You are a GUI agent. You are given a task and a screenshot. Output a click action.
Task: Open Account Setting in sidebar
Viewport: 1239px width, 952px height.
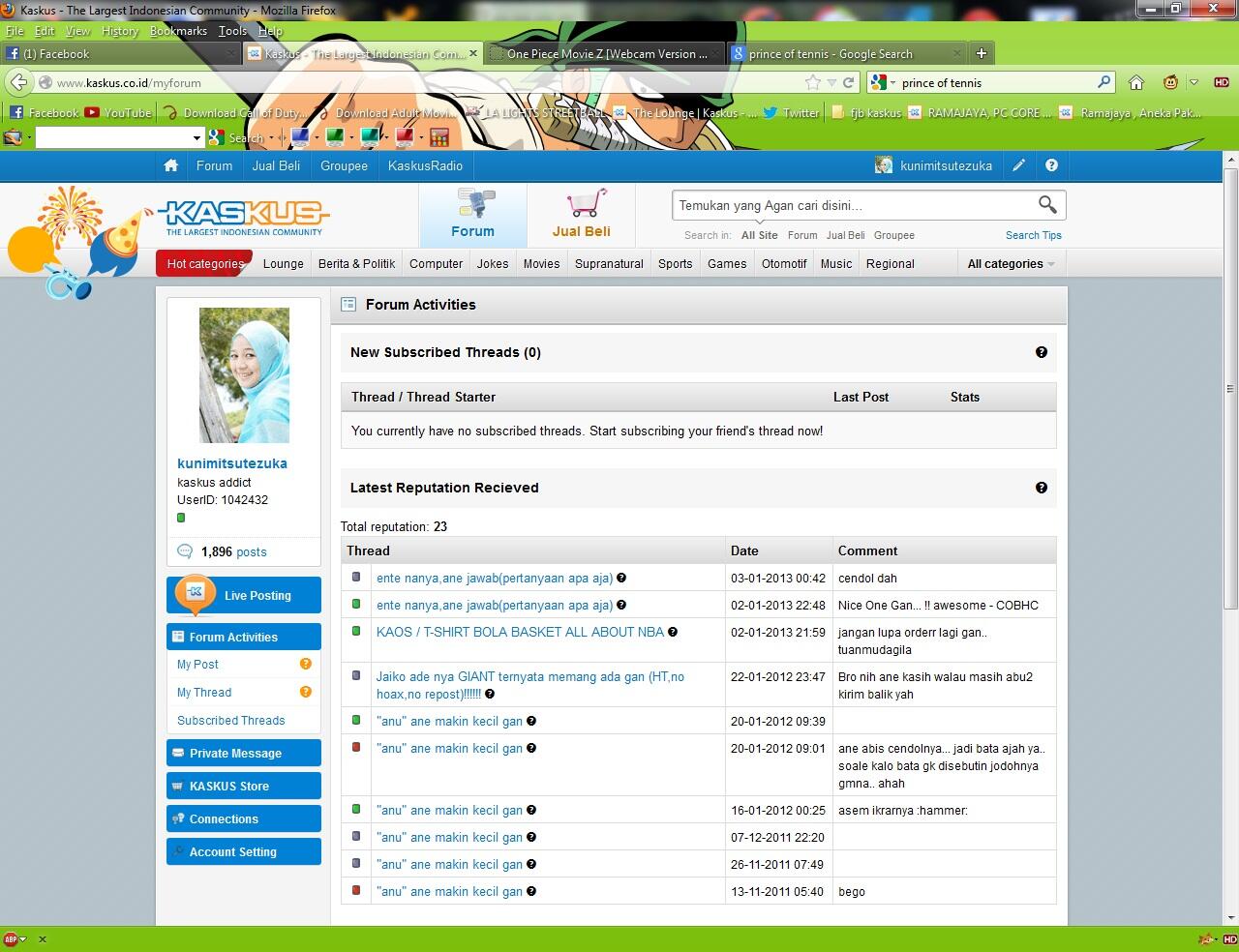point(244,851)
